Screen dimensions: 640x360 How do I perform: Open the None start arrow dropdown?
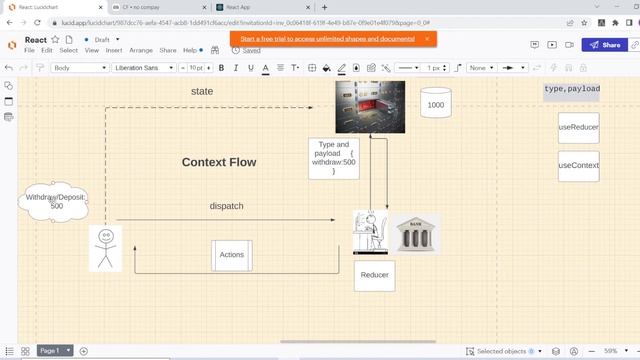pyautogui.click(x=482, y=68)
